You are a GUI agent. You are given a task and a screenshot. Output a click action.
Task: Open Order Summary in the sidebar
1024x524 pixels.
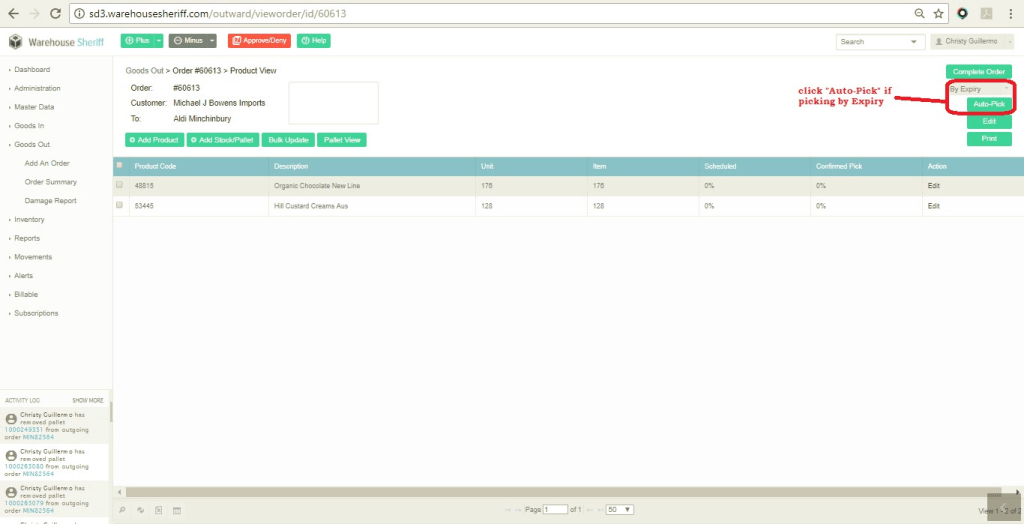[x=51, y=182]
